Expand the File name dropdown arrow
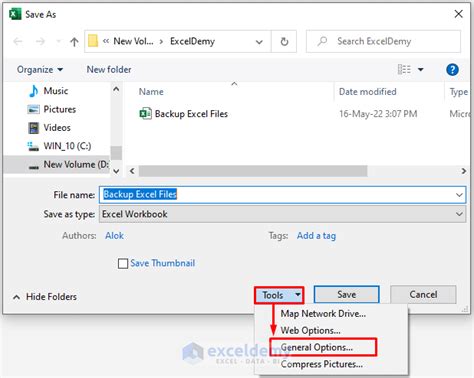 [x=459, y=195]
